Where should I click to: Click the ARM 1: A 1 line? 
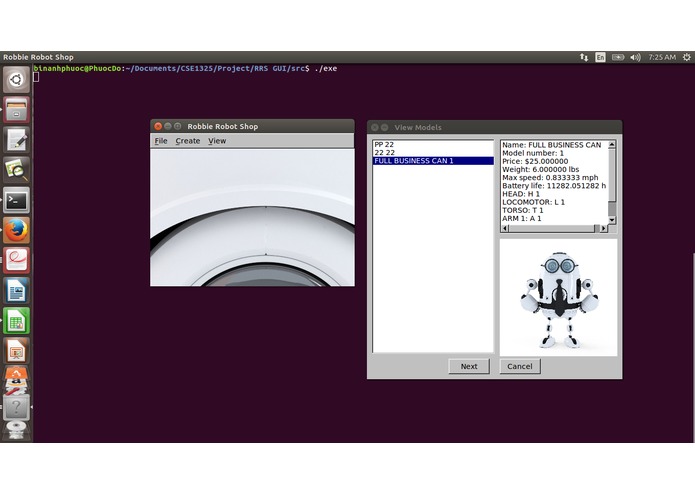(x=522, y=218)
